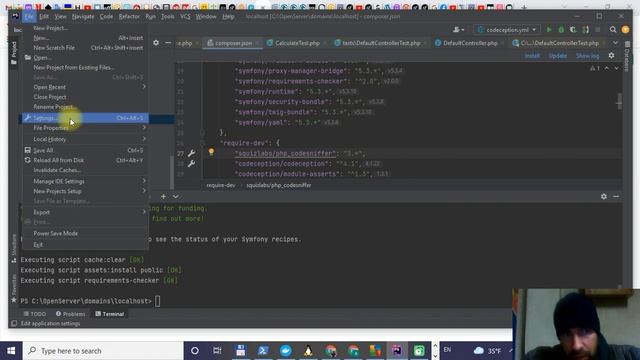640x360 pixels.
Task: Click the stop process icon in the toolbar
Action: pos(598,30)
